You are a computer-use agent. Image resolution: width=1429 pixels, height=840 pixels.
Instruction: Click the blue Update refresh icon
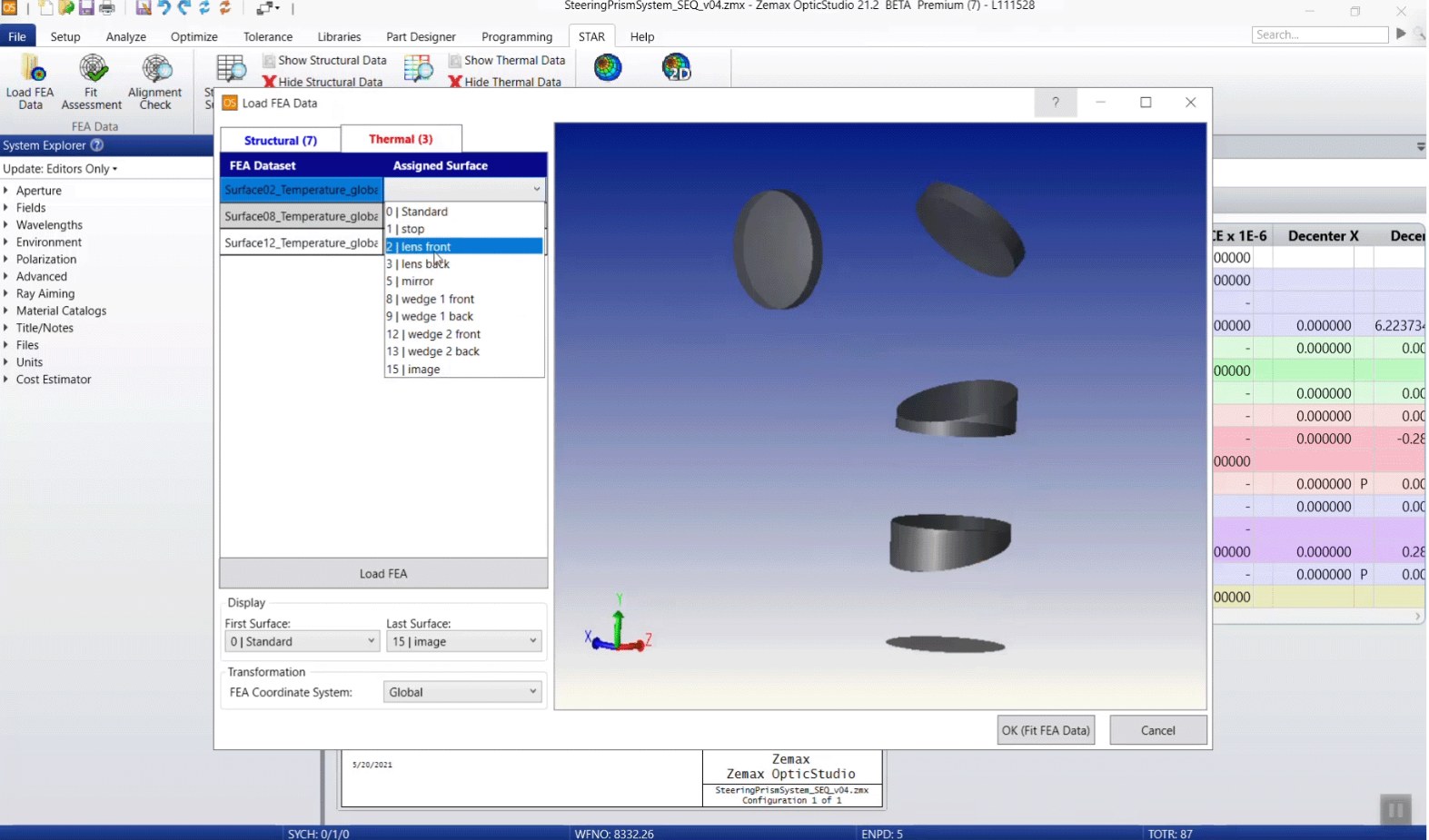point(204,8)
